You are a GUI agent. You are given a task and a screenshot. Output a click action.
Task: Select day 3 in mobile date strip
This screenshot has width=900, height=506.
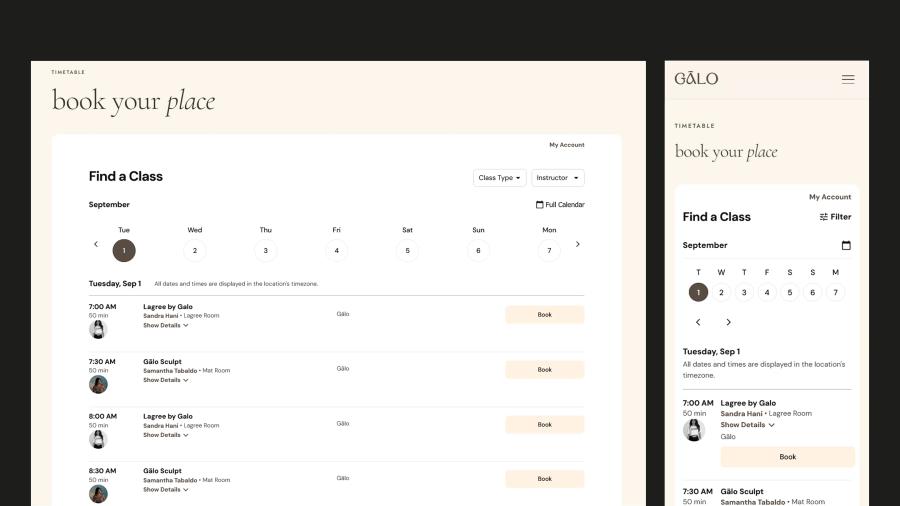[x=744, y=293]
